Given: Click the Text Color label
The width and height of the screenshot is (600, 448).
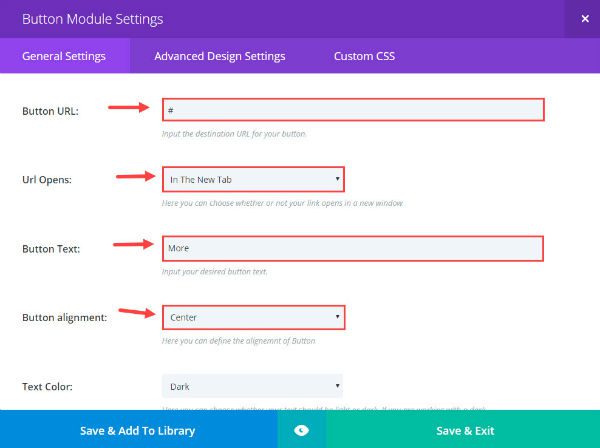Looking at the screenshot, I should 50,386.
